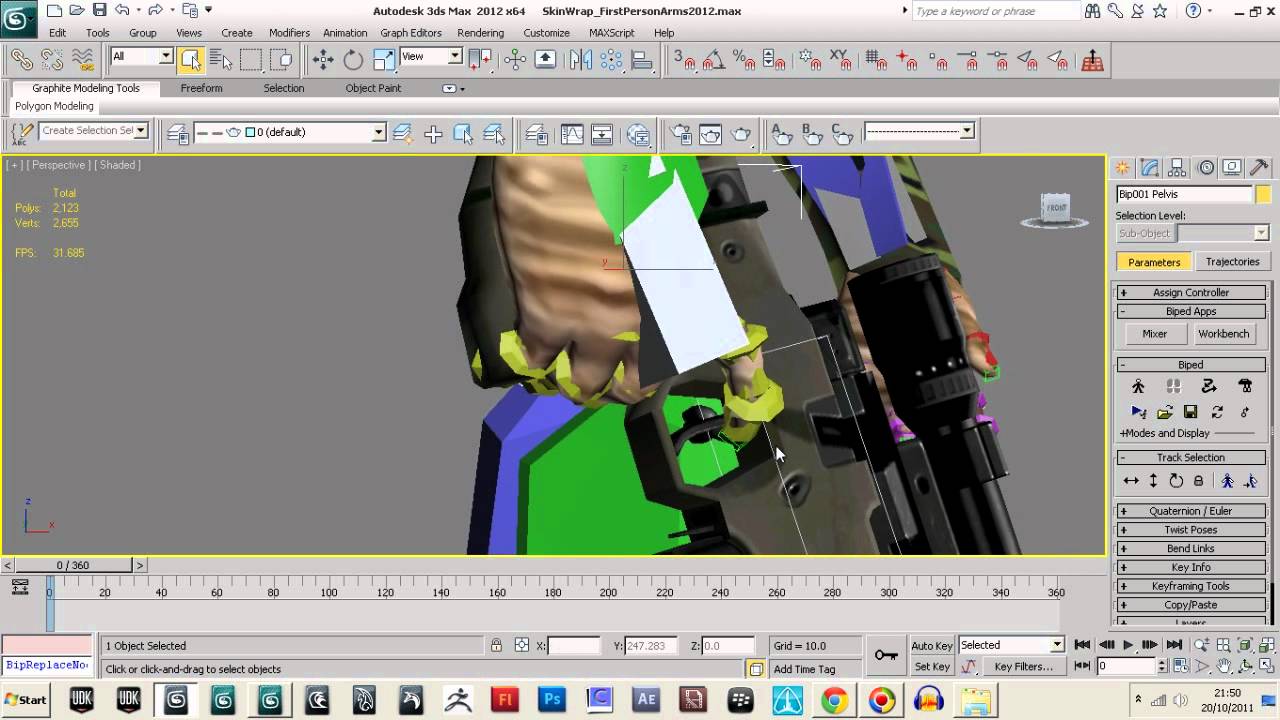The height and width of the screenshot is (720, 1280).
Task: Activate the Select Object tool
Action: pos(190,60)
